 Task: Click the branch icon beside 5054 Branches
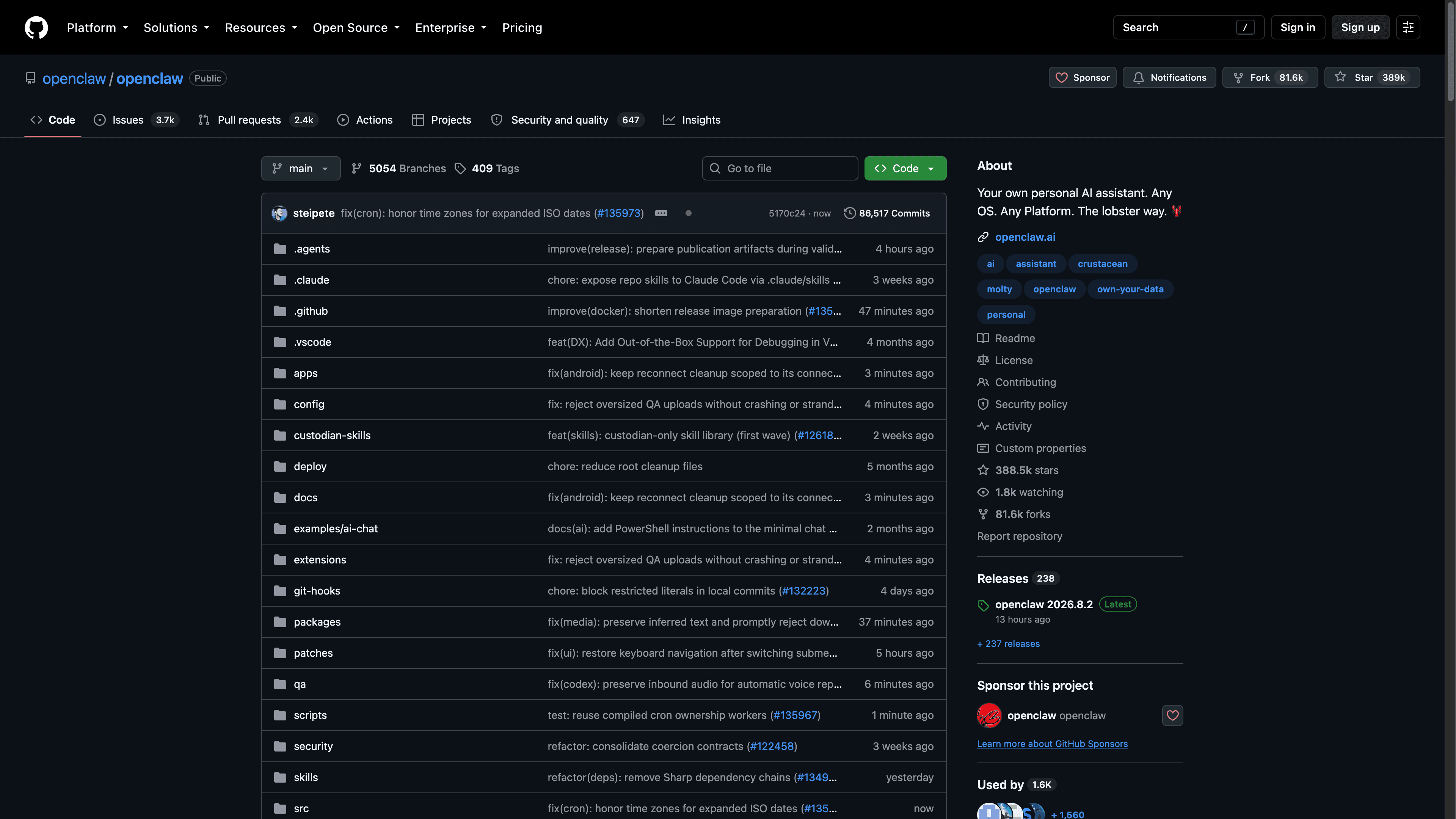356,168
